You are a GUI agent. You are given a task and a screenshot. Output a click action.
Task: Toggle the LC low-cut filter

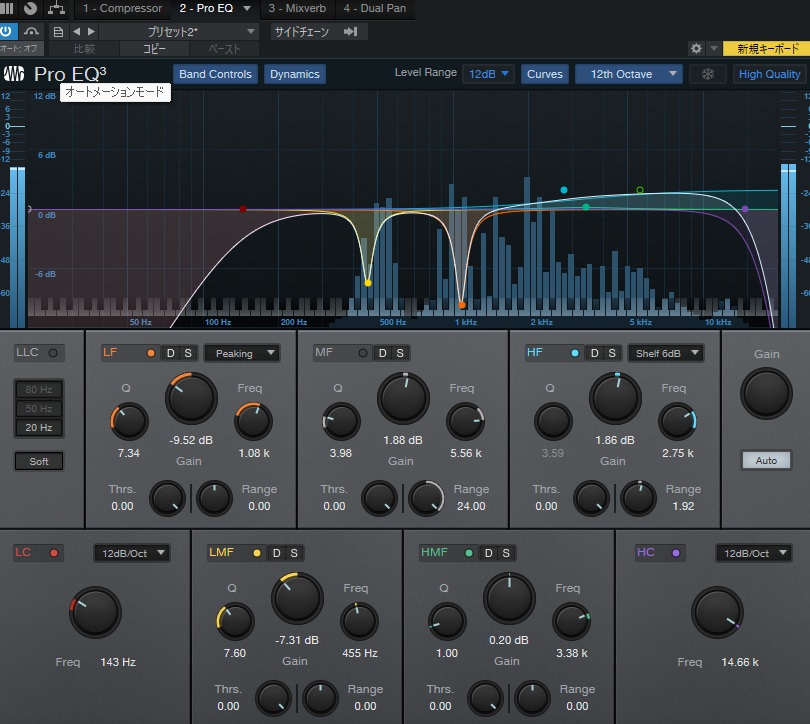click(54, 552)
